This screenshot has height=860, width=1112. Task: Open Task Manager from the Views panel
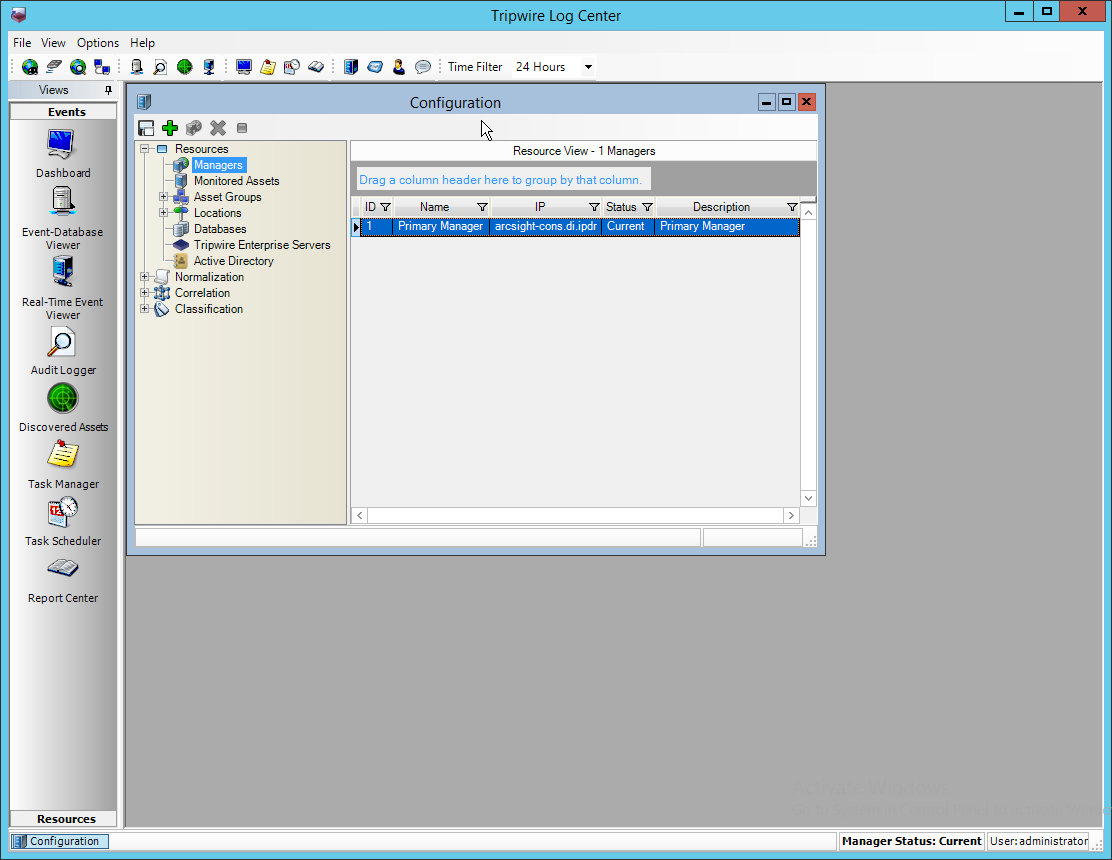(x=62, y=464)
